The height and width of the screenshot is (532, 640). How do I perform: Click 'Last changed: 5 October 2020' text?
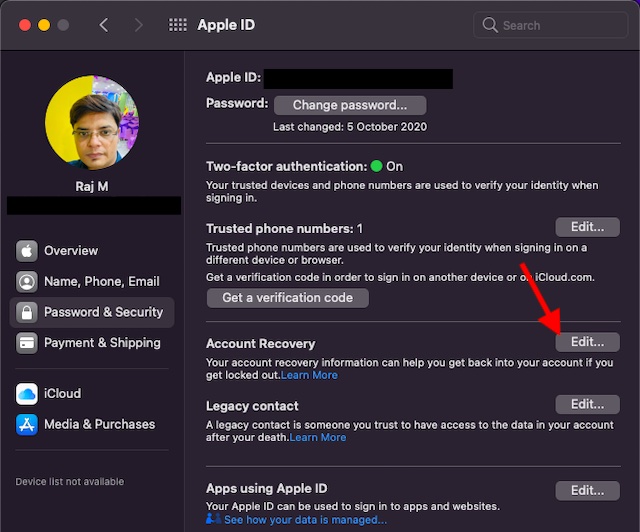350,127
